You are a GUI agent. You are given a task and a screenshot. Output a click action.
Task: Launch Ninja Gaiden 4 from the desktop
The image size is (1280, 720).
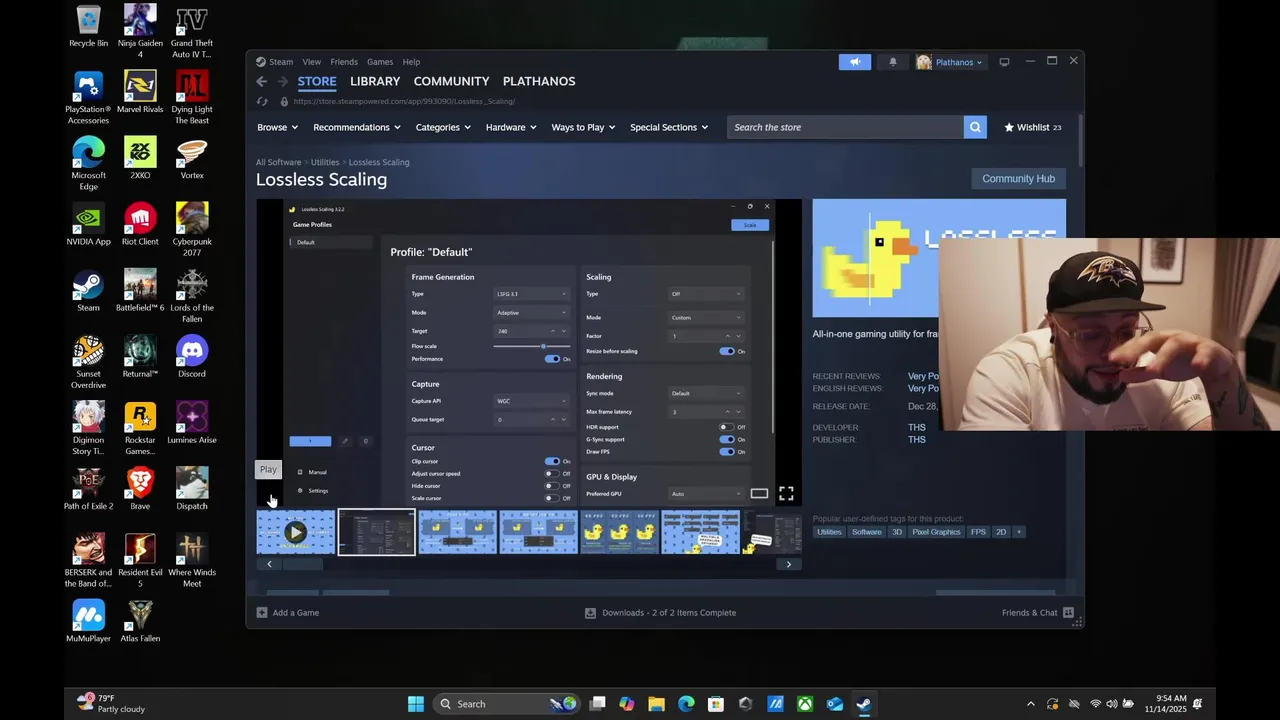140,32
